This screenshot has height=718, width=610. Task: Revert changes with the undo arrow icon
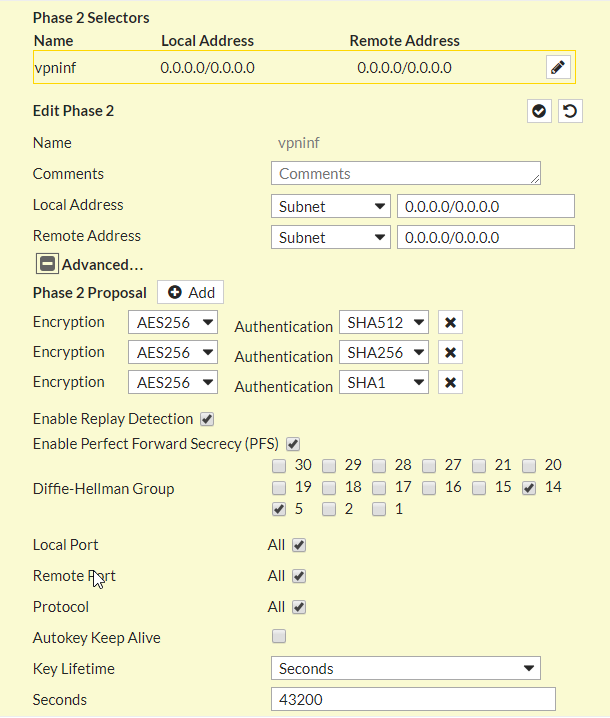tap(570, 111)
